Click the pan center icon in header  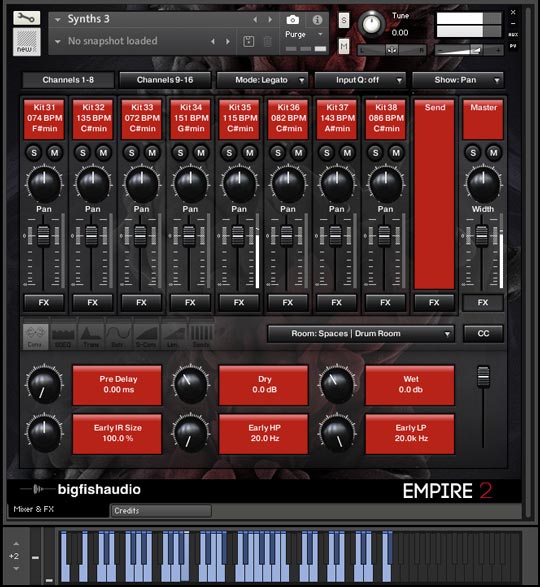pos(392,50)
